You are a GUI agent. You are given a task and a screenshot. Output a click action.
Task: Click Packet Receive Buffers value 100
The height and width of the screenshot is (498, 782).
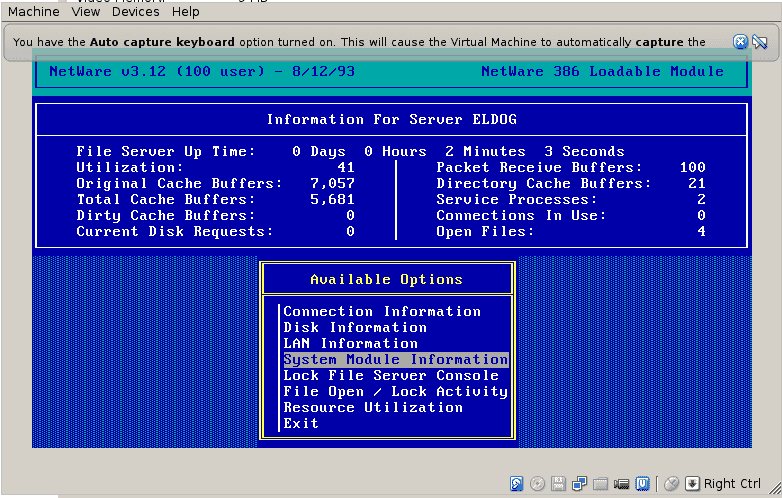click(693, 167)
